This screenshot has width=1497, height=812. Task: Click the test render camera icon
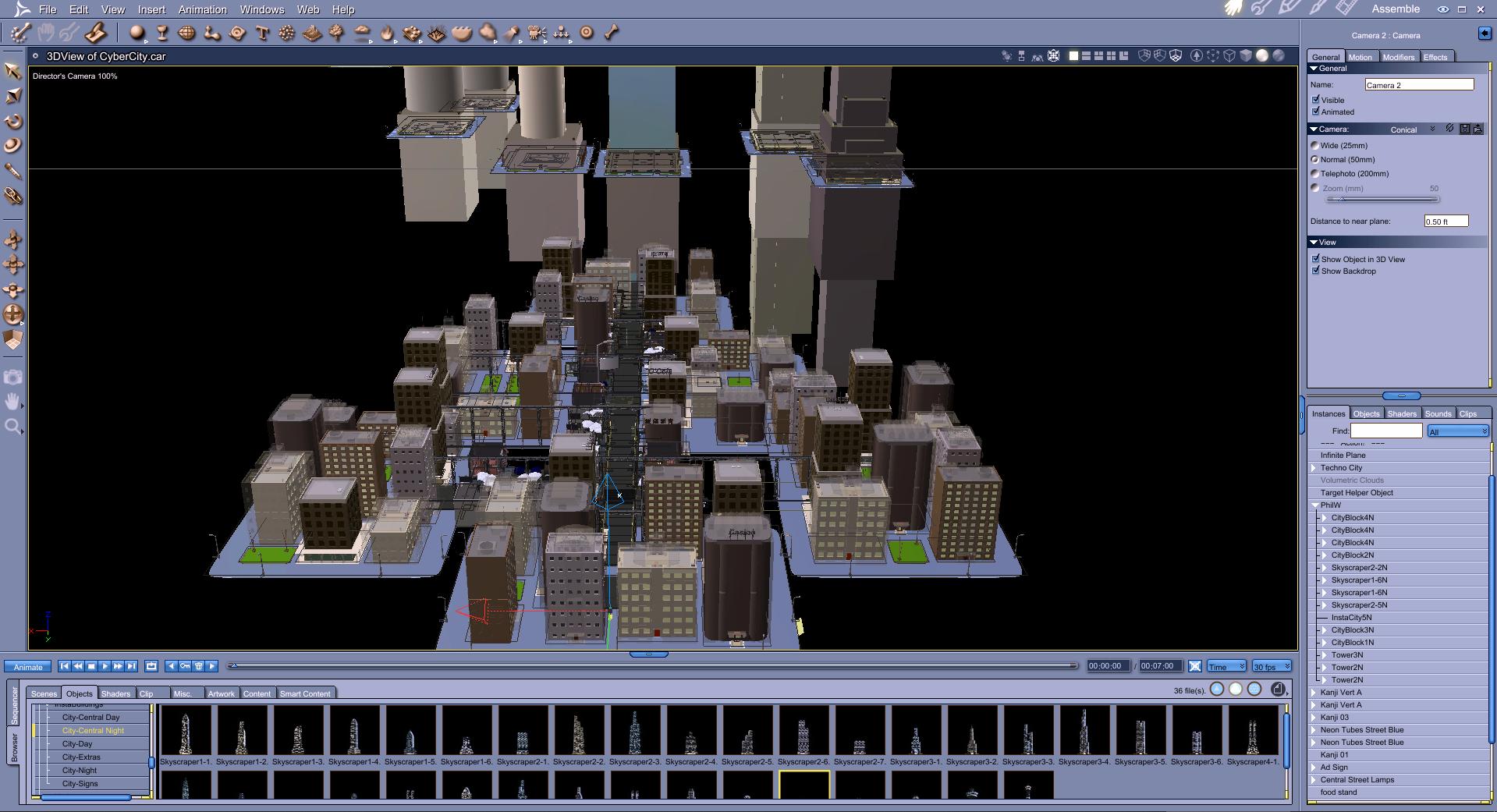tap(13, 378)
